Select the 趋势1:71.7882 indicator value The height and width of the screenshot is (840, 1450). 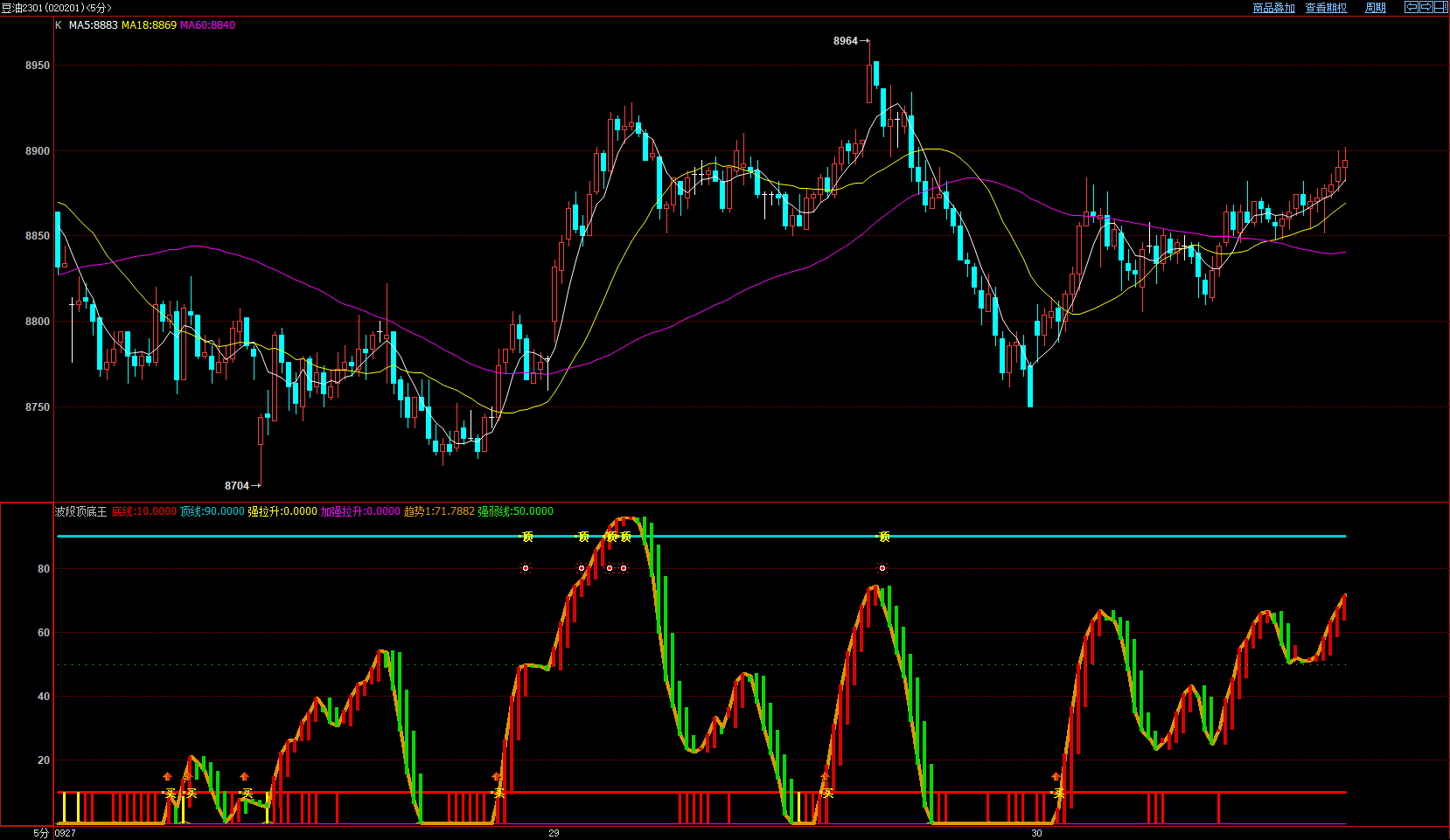[439, 511]
